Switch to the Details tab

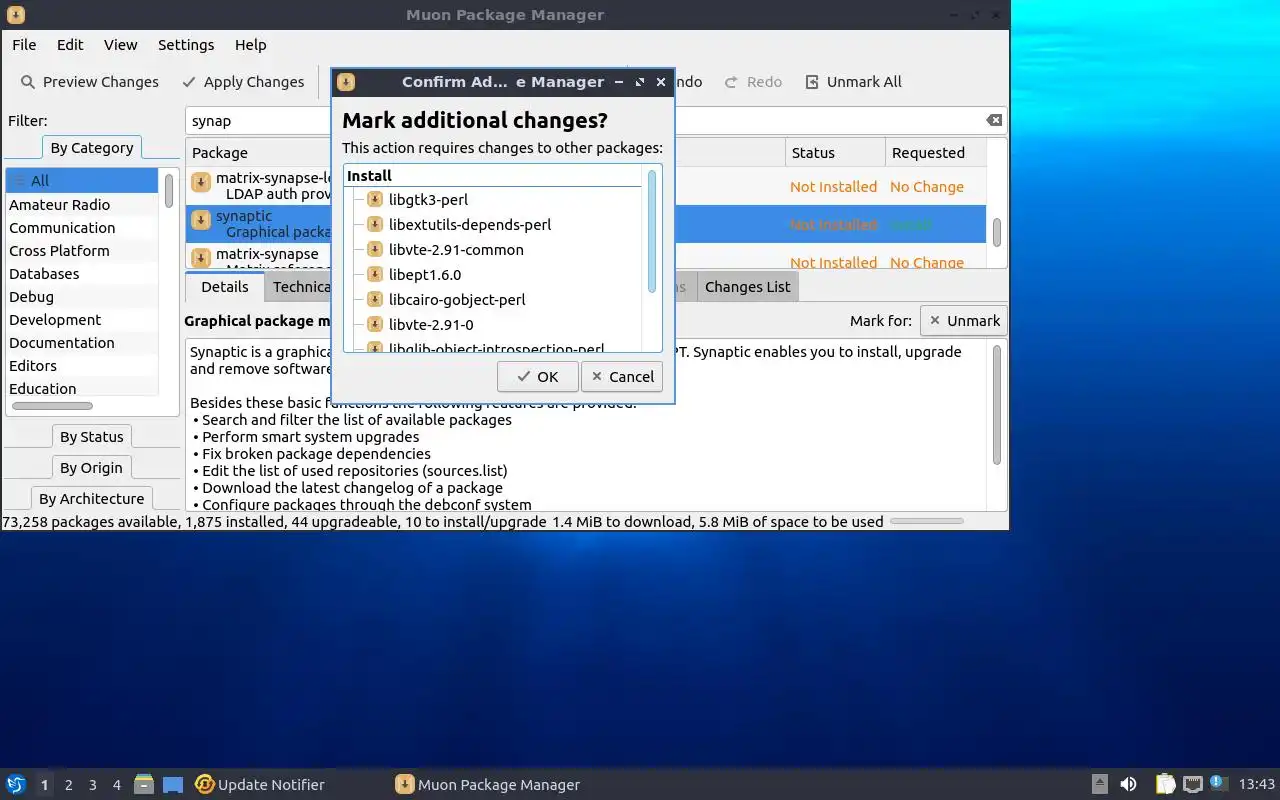(x=225, y=287)
